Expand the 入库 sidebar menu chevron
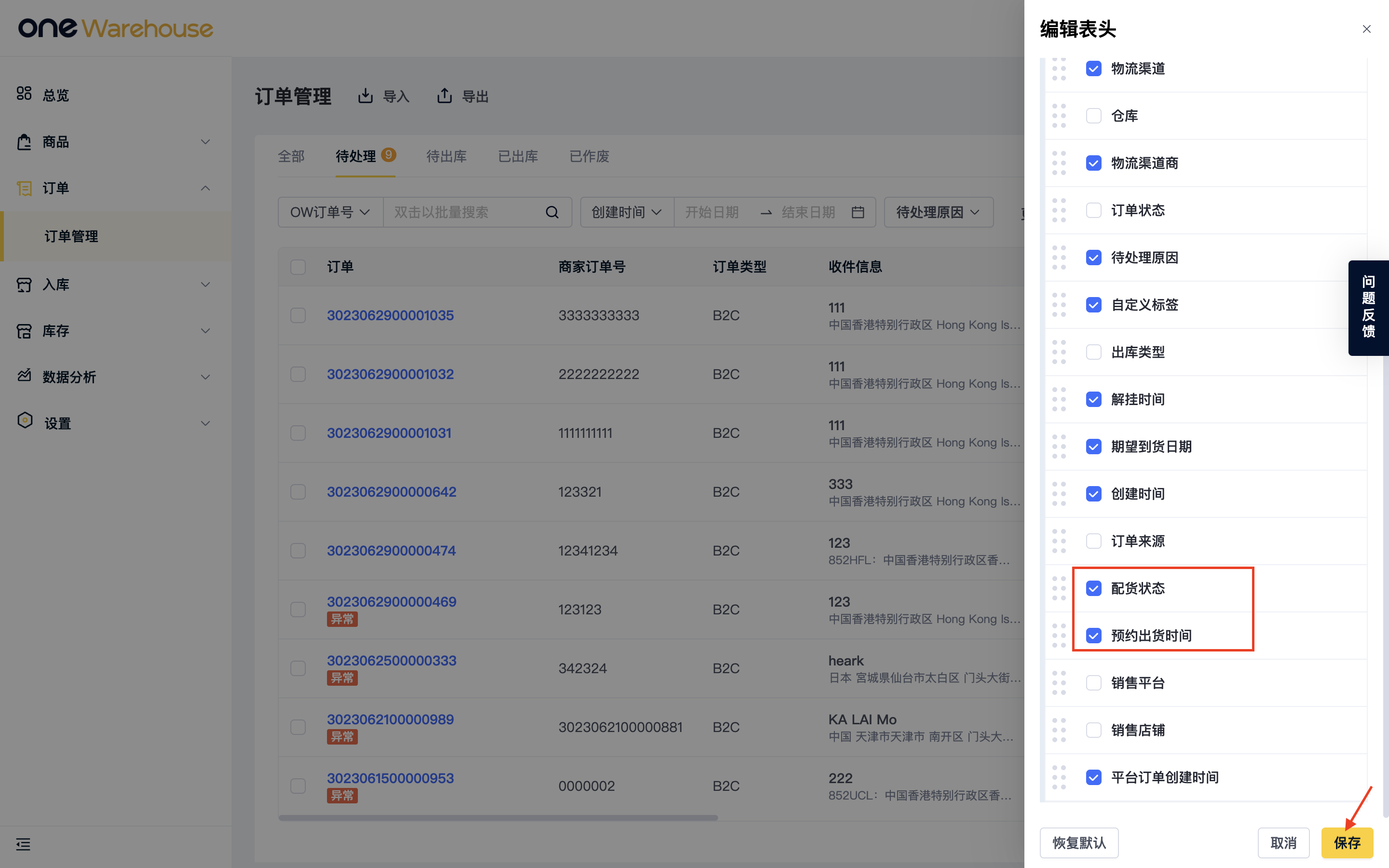 [205, 285]
